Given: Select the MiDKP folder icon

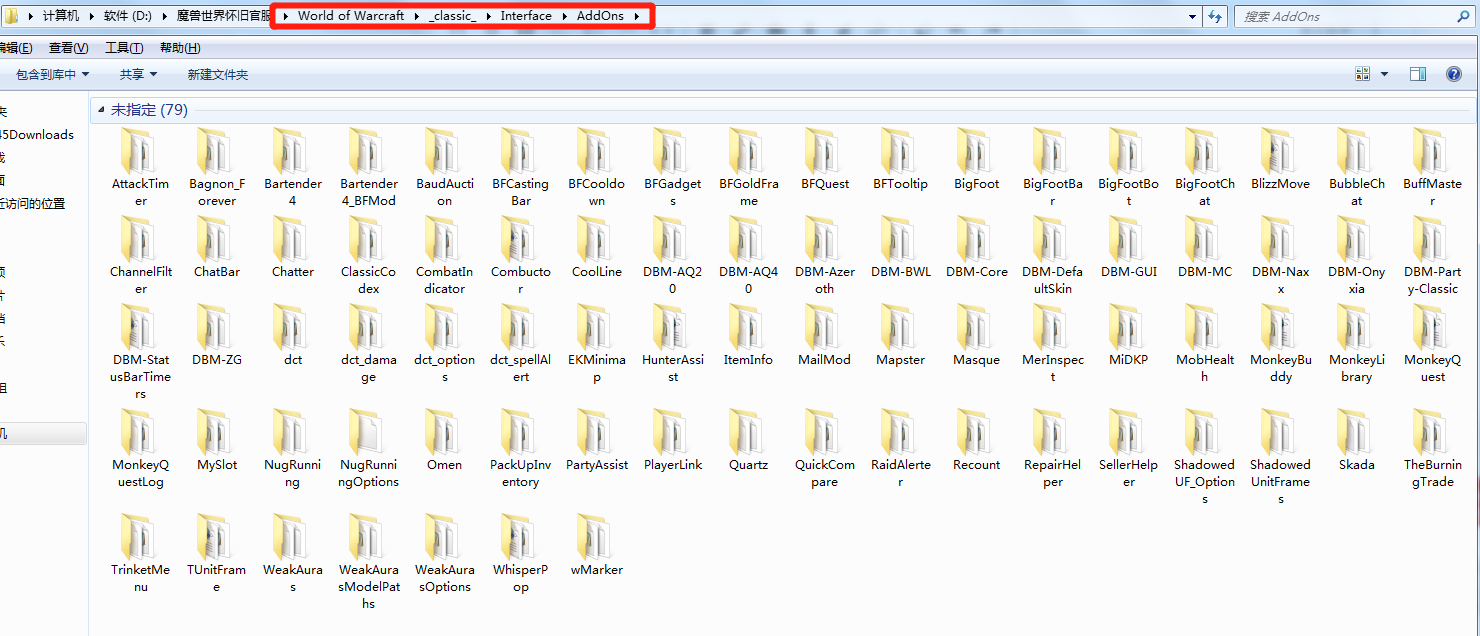Looking at the screenshot, I should pyautogui.click(x=1128, y=326).
